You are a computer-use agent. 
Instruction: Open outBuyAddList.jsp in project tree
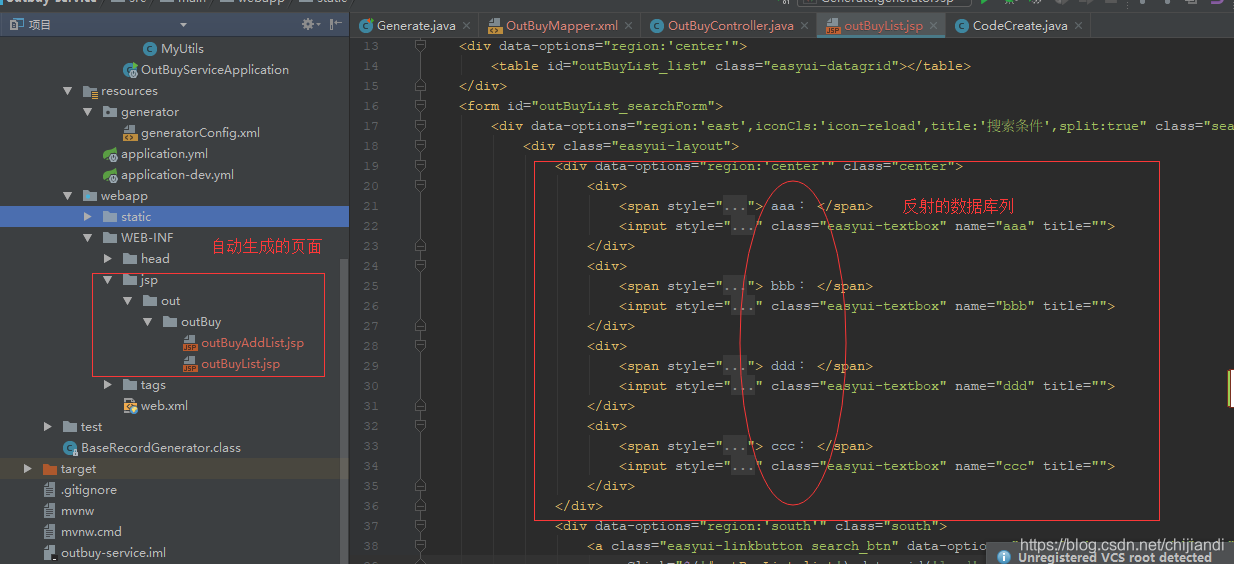(x=252, y=343)
